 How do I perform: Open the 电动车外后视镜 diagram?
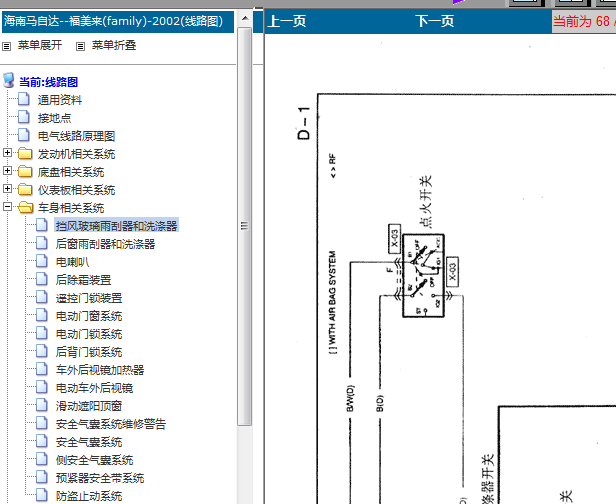click(94, 388)
